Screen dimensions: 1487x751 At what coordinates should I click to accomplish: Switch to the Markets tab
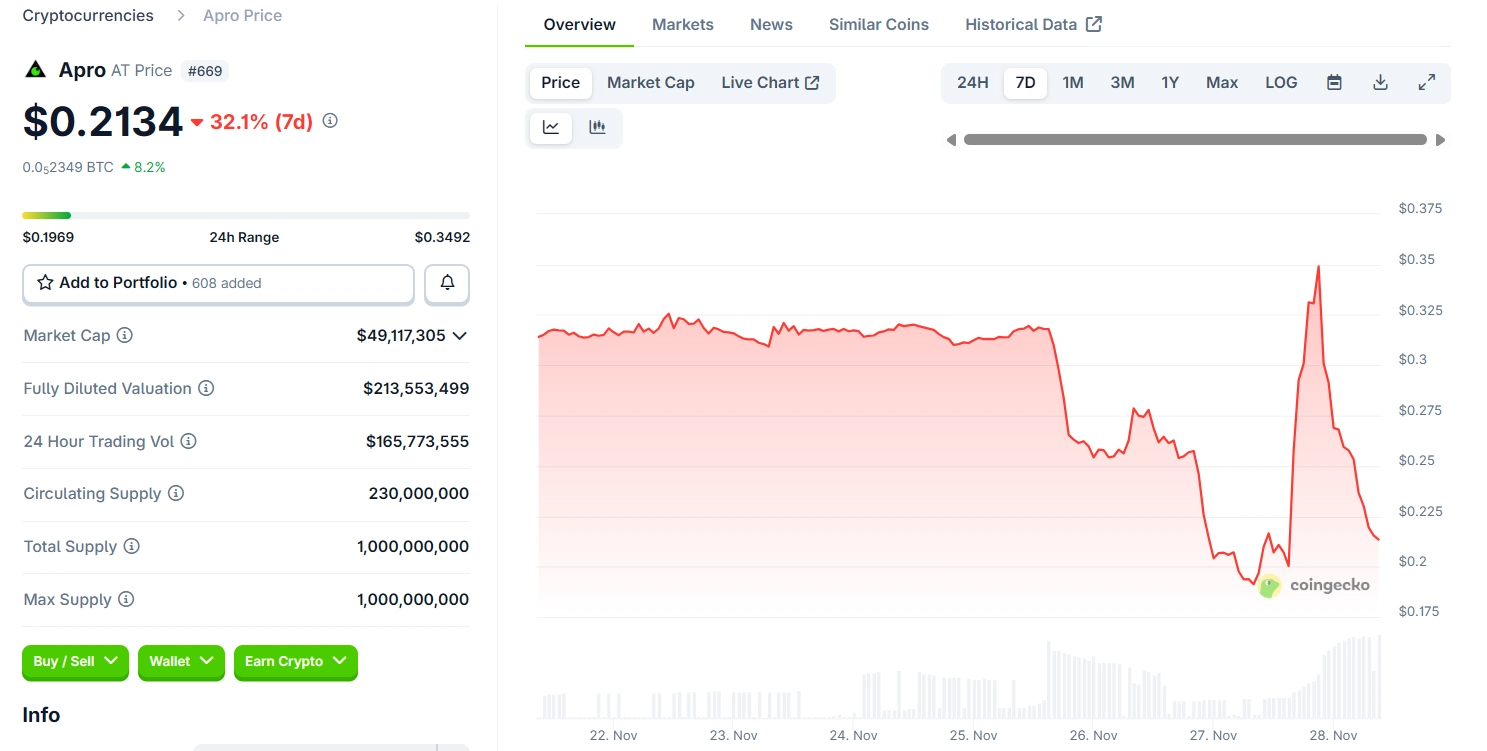(x=683, y=25)
